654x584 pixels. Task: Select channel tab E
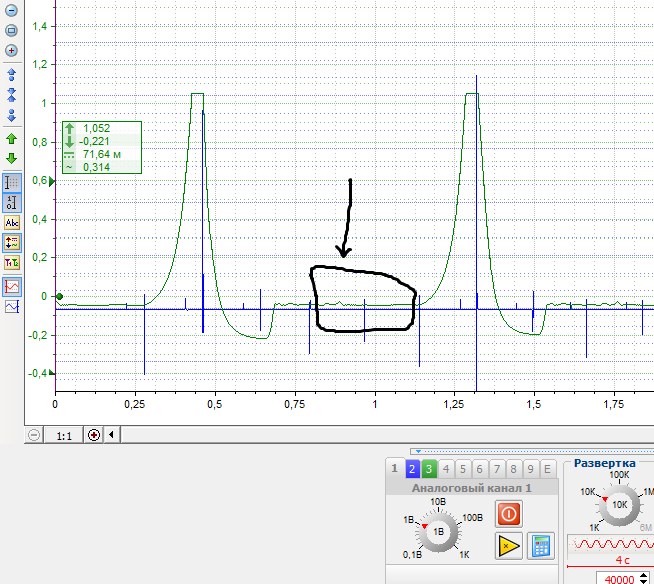547,469
